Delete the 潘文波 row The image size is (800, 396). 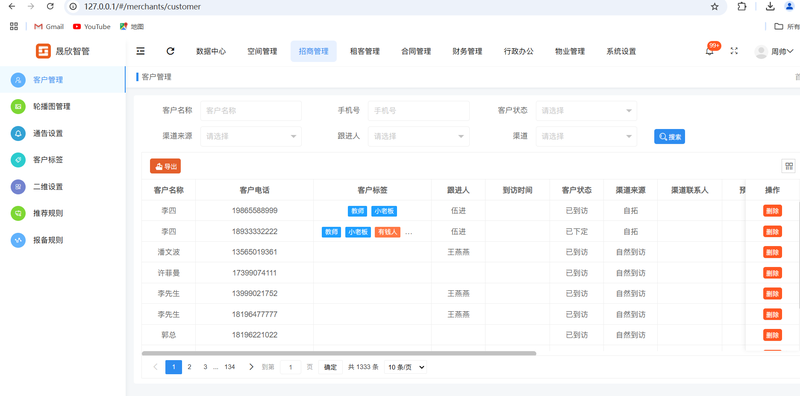pyautogui.click(x=772, y=252)
